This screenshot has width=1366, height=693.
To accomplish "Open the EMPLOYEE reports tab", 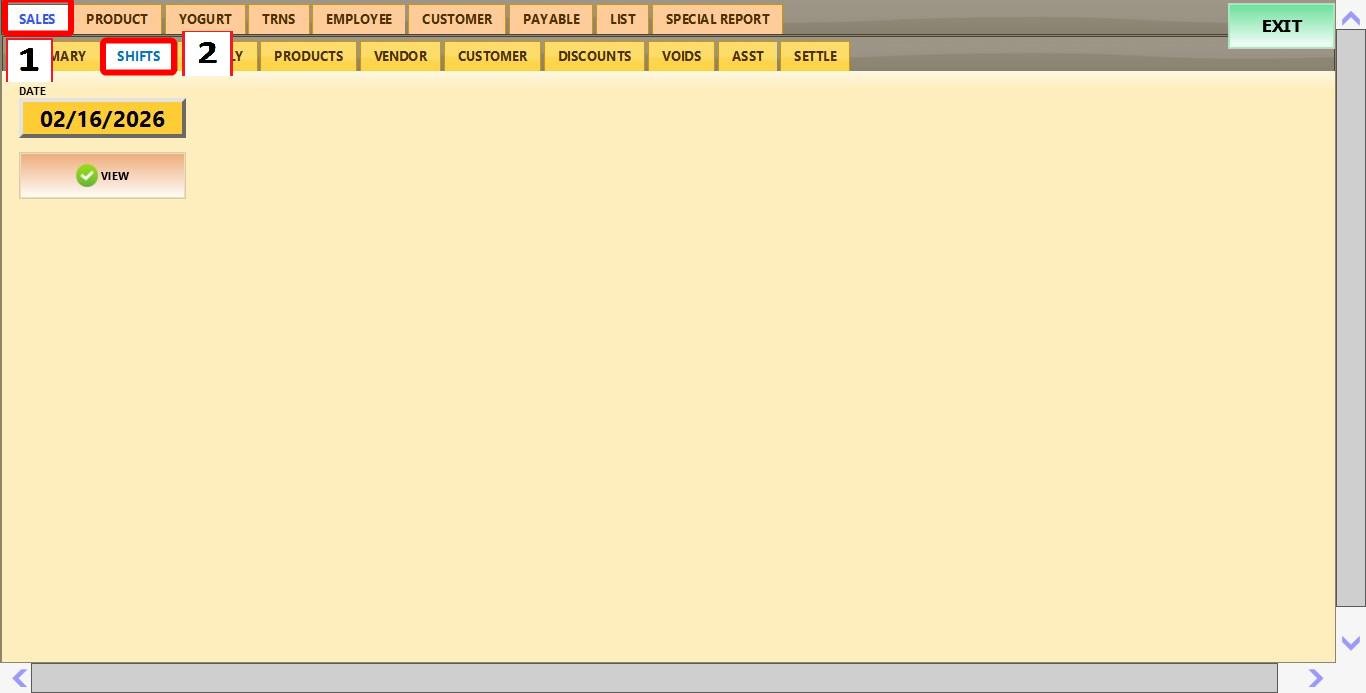I will pyautogui.click(x=359, y=19).
